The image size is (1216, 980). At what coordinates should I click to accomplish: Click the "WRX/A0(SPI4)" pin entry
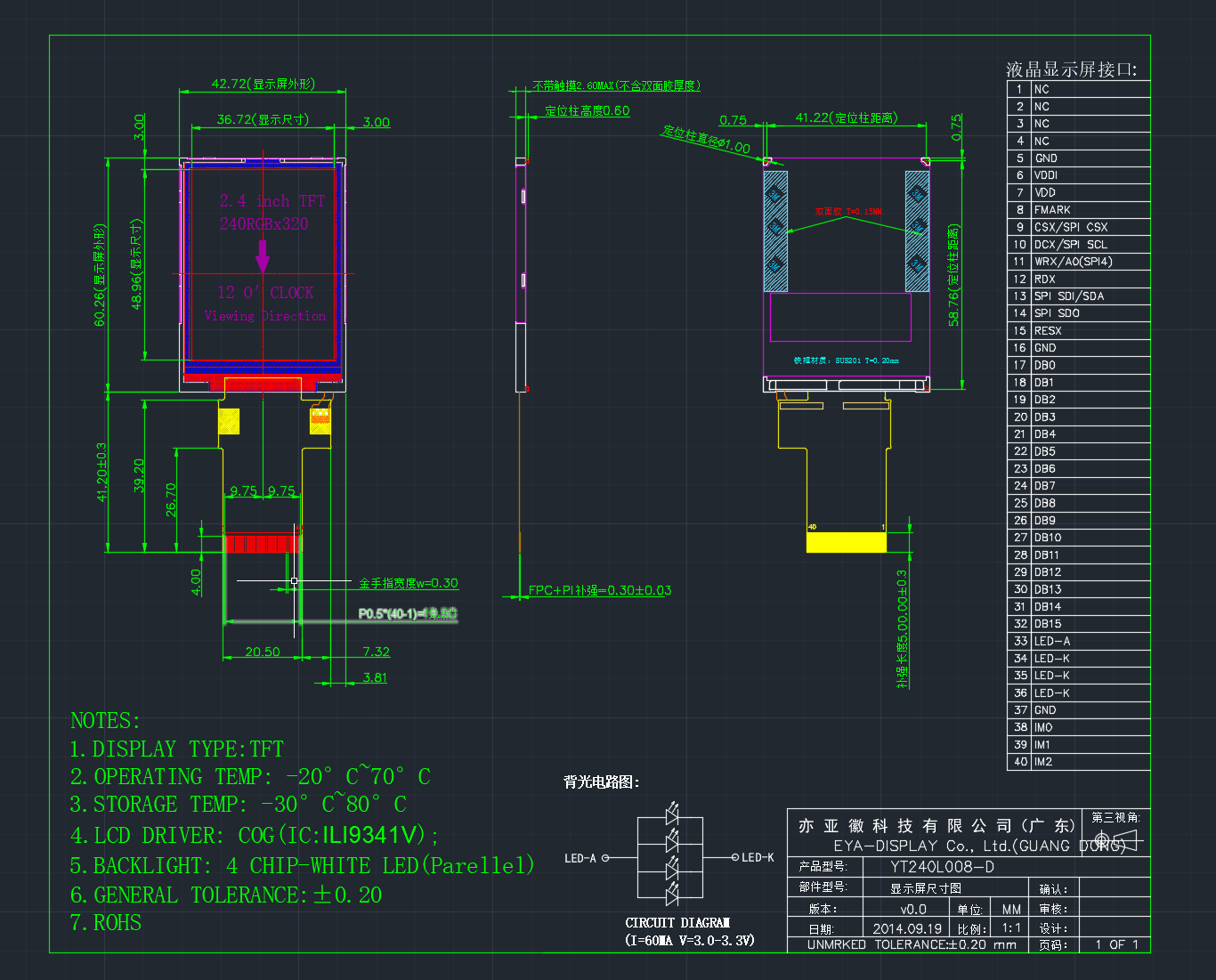(x=1074, y=262)
